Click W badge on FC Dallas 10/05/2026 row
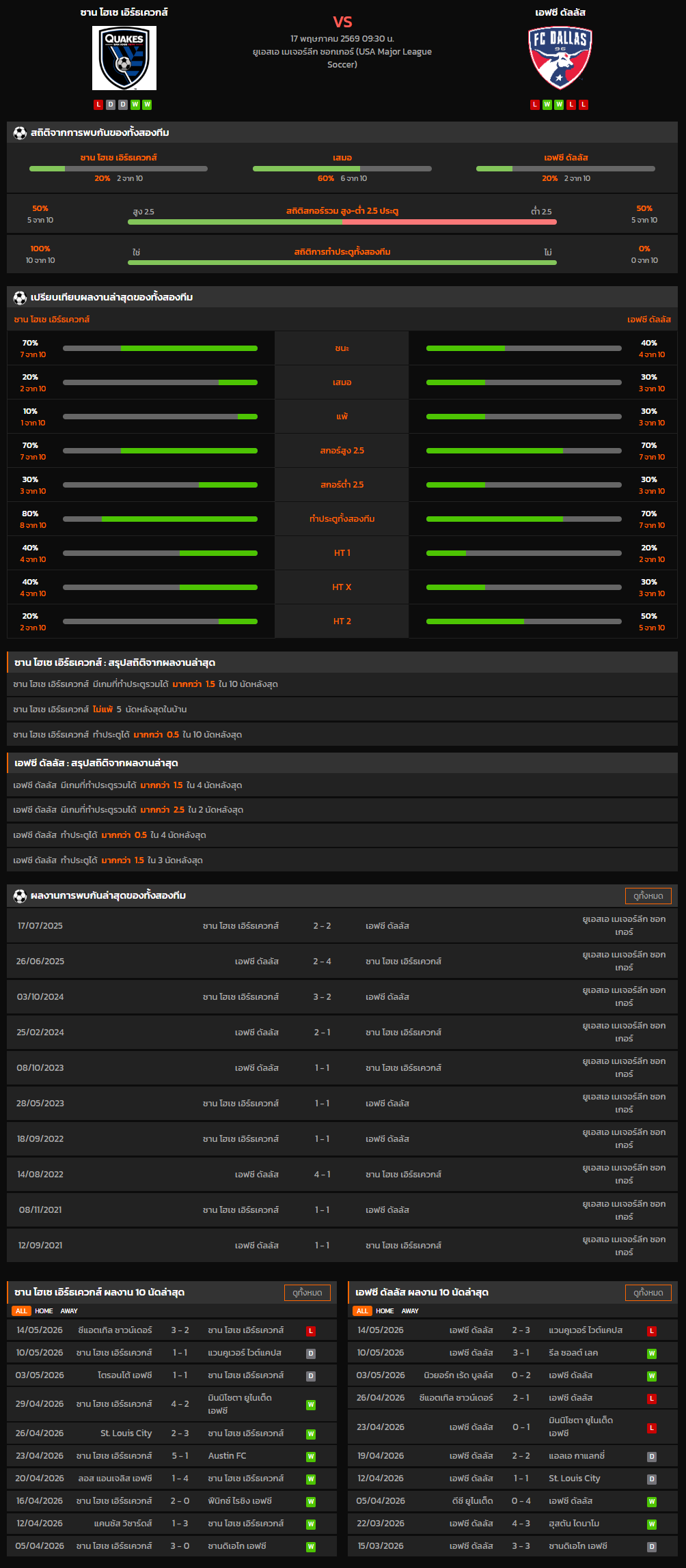Screen dimensions: 686x1568 click(652, 1354)
